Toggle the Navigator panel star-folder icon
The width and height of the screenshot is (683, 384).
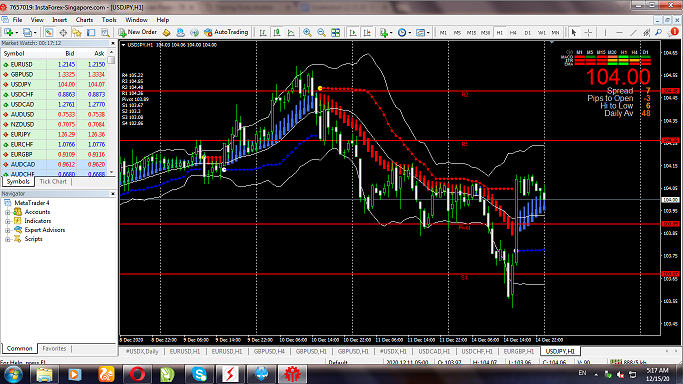coord(77,32)
